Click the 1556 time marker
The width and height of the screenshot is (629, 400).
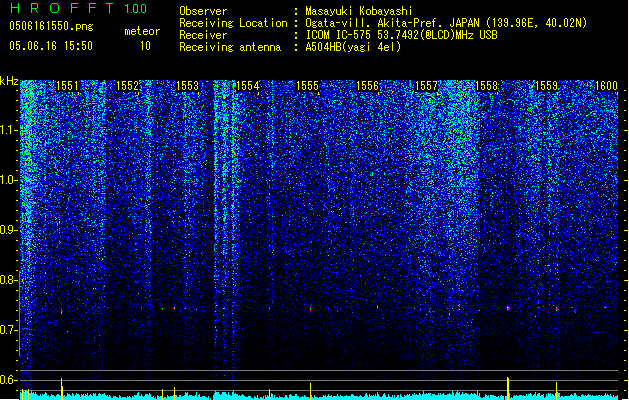pyautogui.click(x=367, y=86)
